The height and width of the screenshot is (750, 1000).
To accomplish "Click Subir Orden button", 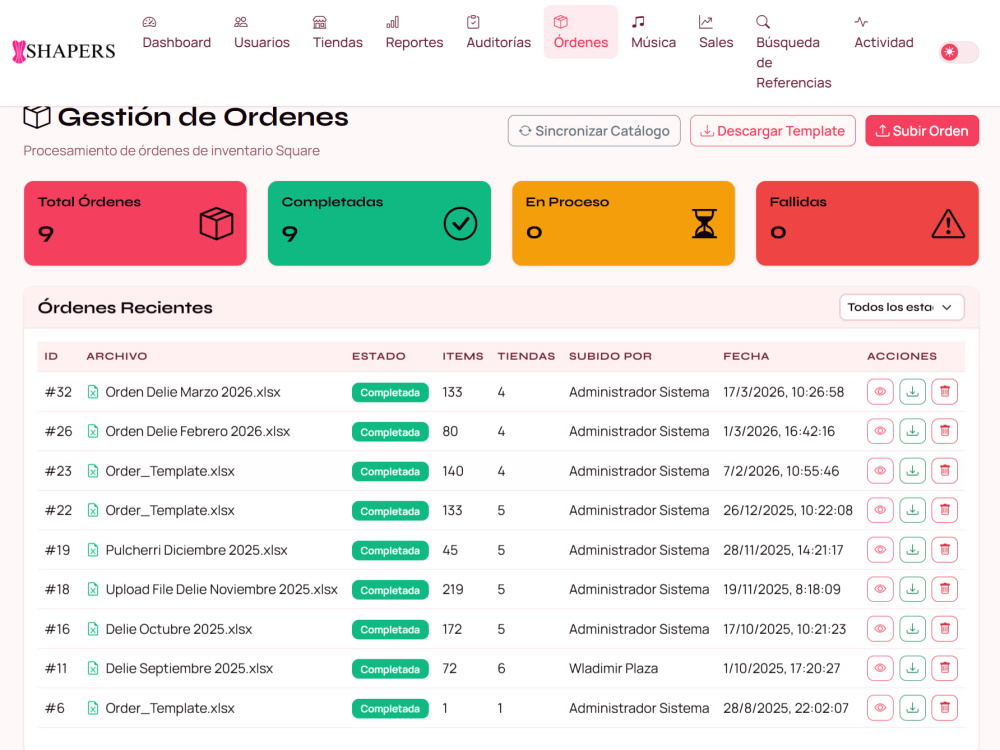I will coord(922,131).
